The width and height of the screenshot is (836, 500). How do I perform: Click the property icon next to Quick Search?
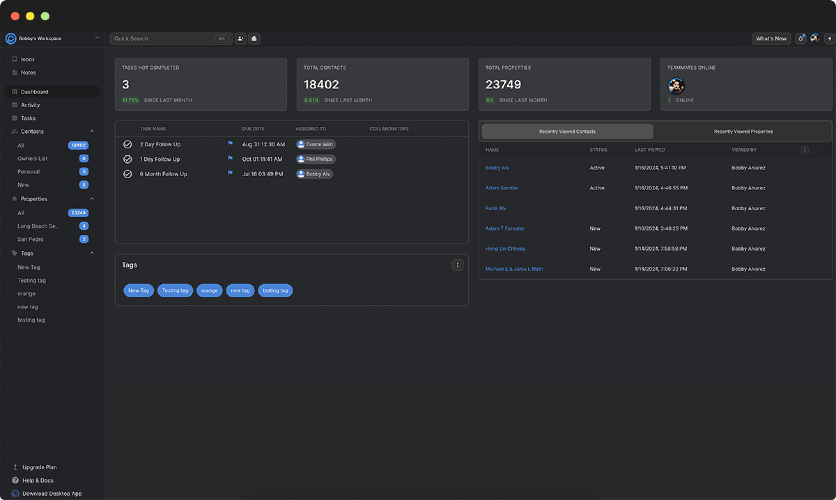(x=254, y=39)
